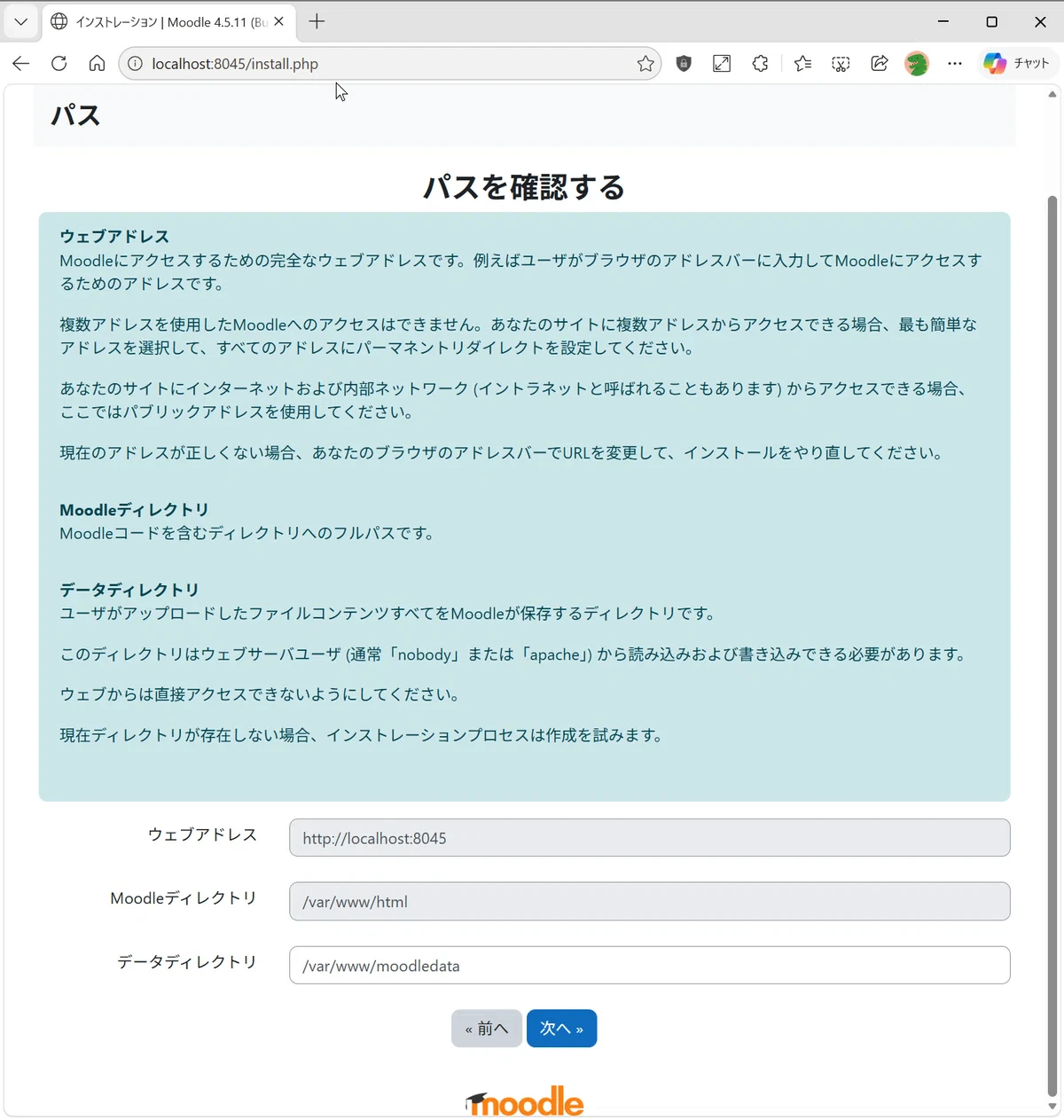Screen dimensions: 1064x1120
Task: Open the Favorites list icon
Action: [802, 63]
